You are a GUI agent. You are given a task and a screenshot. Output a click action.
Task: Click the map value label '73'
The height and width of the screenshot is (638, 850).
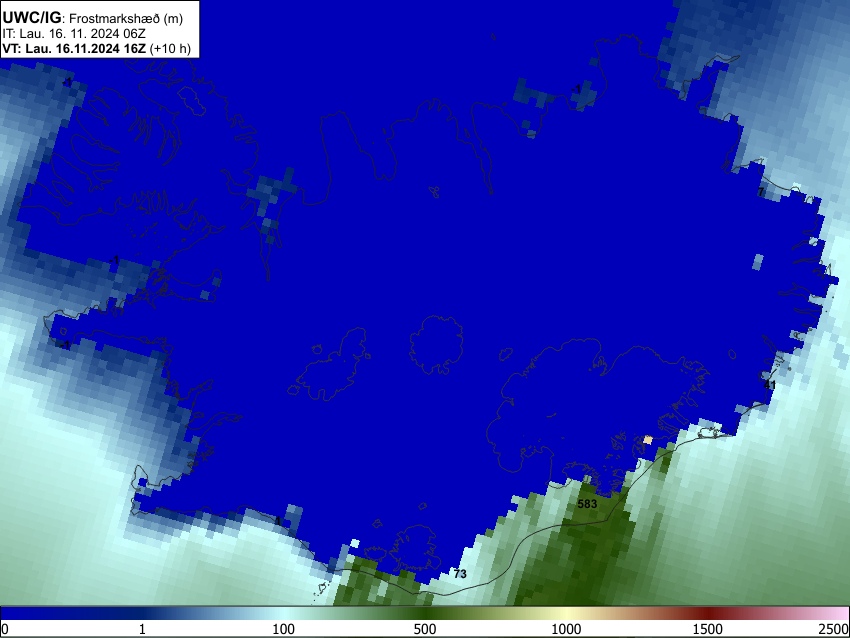[460, 573]
